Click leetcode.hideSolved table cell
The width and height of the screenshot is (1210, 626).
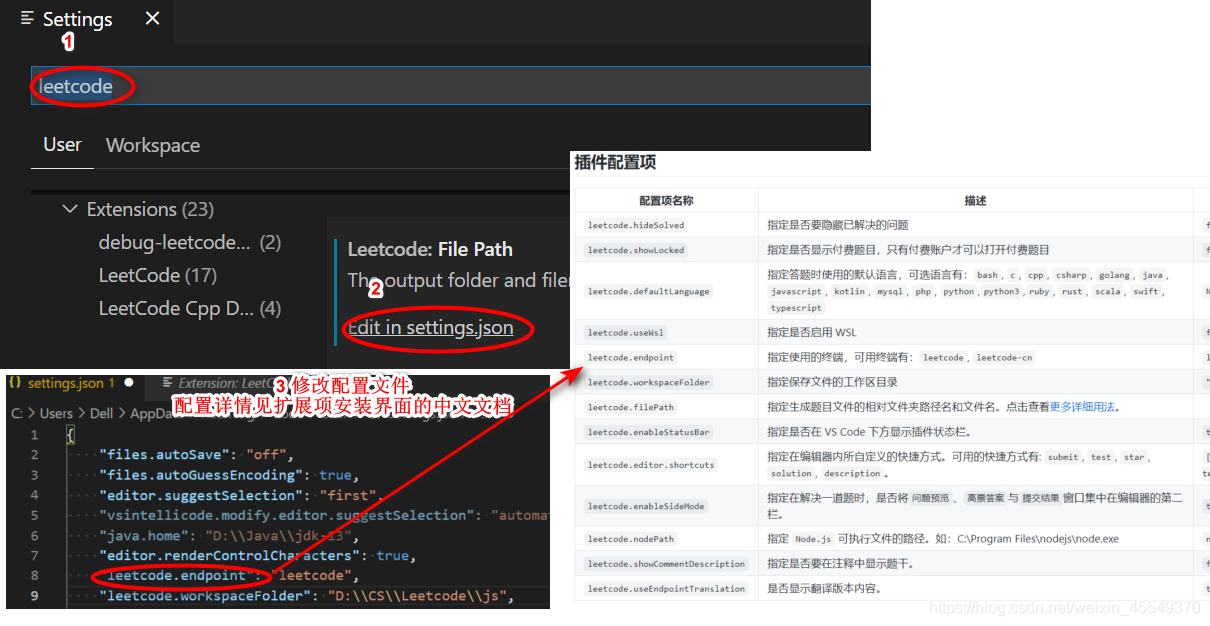(636, 225)
